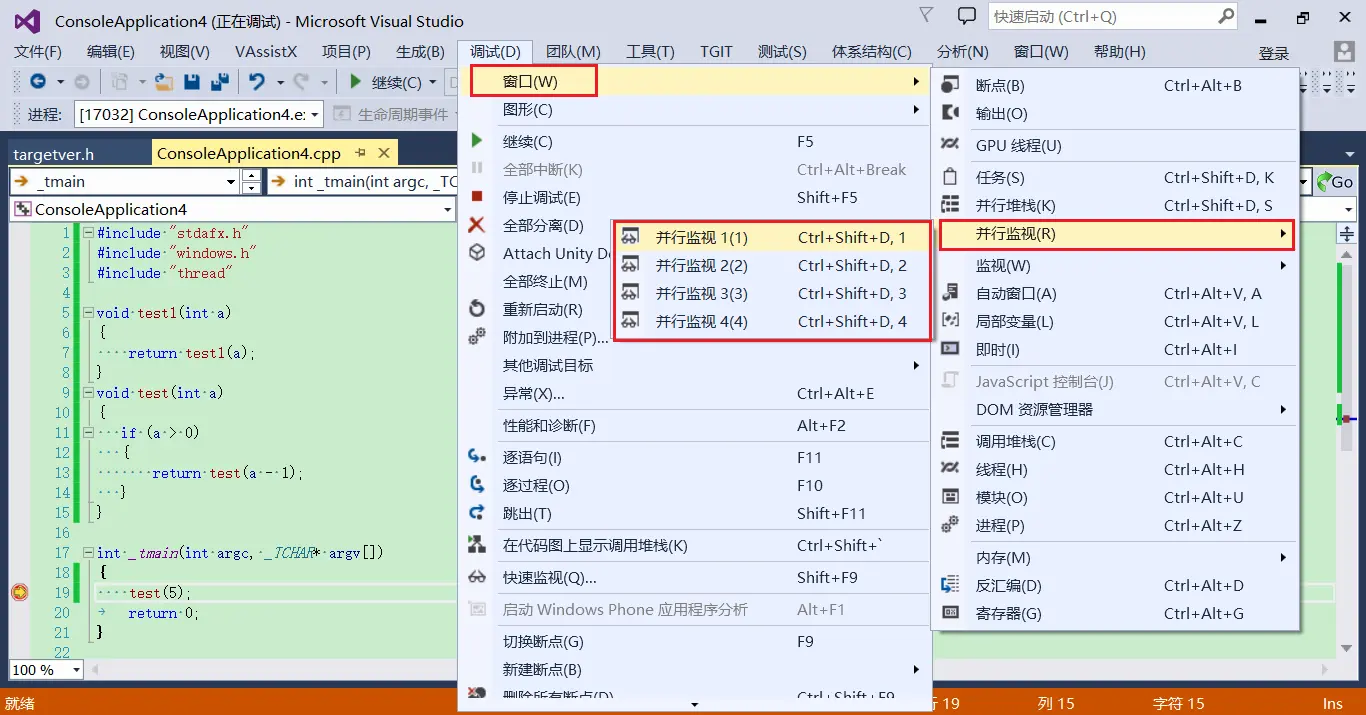1366x715 pixels.
Task: Toggle the pin on ConsoleApplication4.cpp tab
Action: tap(361, 153)
